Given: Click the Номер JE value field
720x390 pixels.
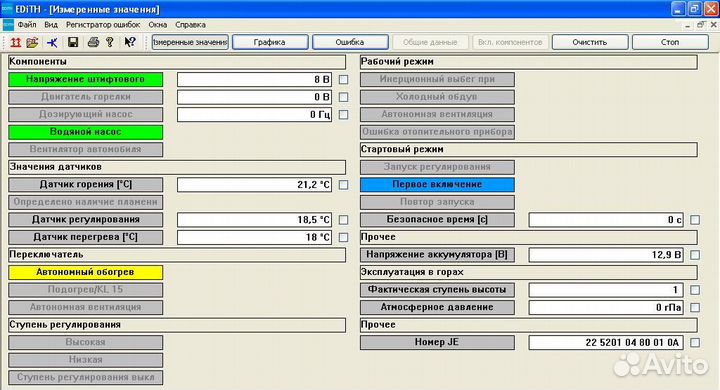Looking at the screenshot, I should coord(606,343).
